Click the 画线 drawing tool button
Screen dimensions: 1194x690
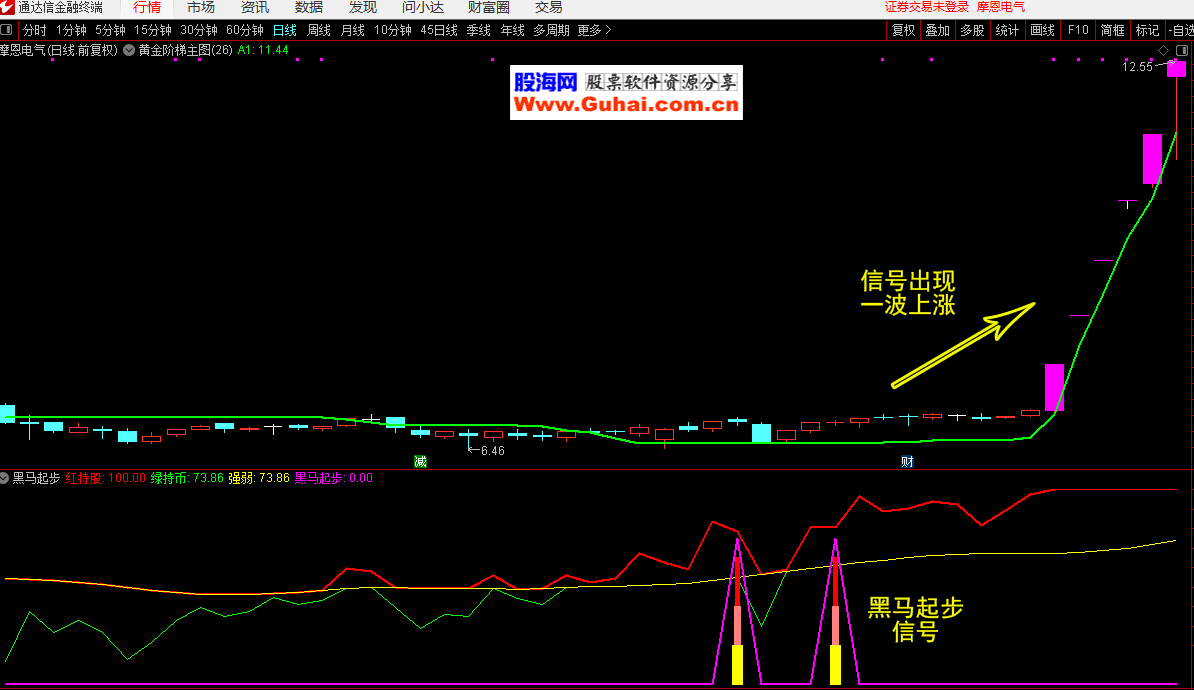(1042, 30)
